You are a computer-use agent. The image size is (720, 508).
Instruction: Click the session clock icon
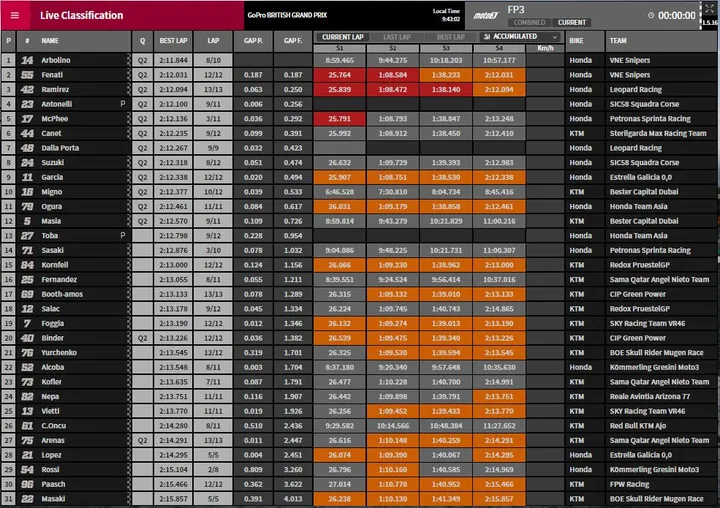click(651, 15)
